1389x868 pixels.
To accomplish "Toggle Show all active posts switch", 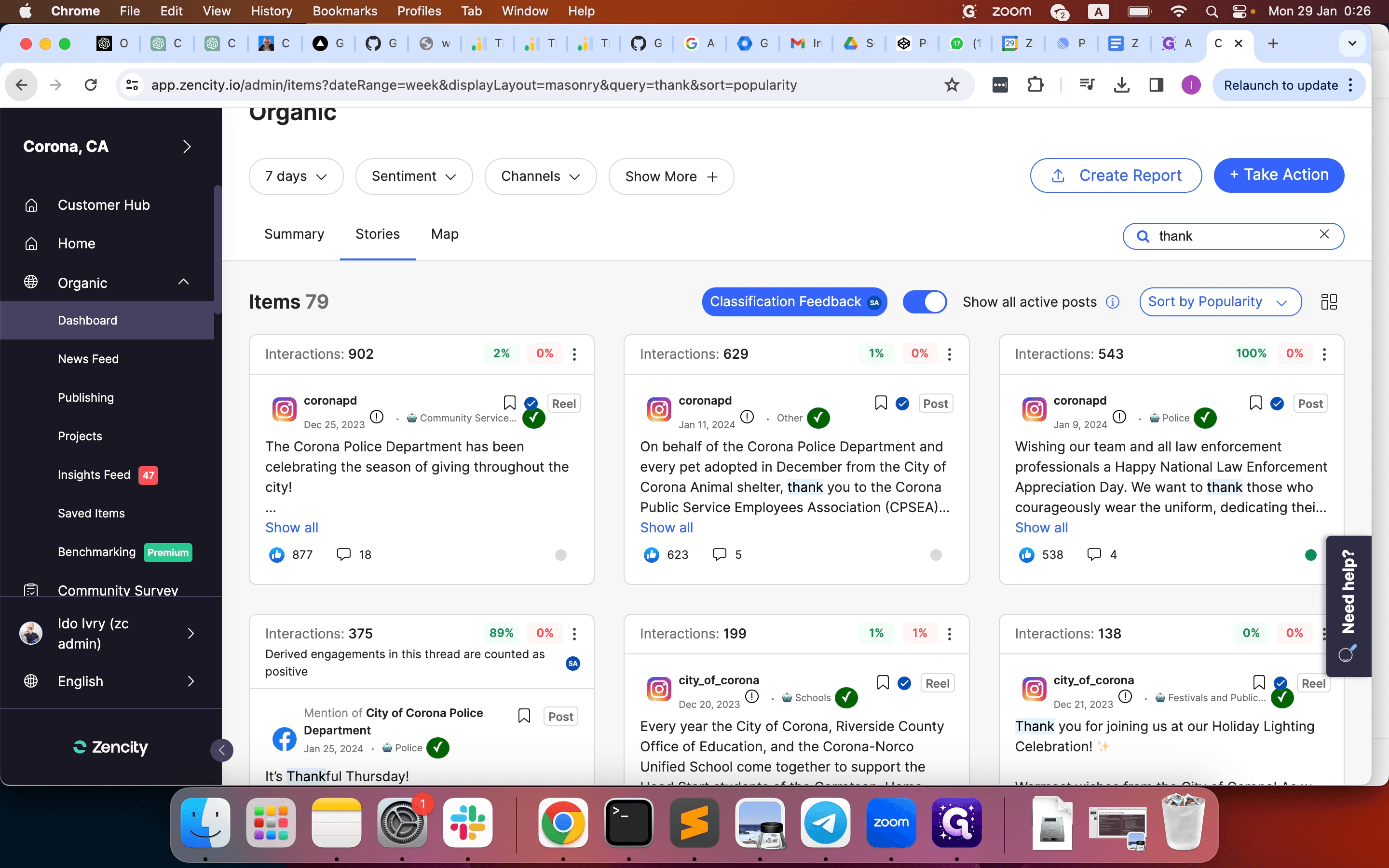I will pyautogui.click(x=925, y=302).
